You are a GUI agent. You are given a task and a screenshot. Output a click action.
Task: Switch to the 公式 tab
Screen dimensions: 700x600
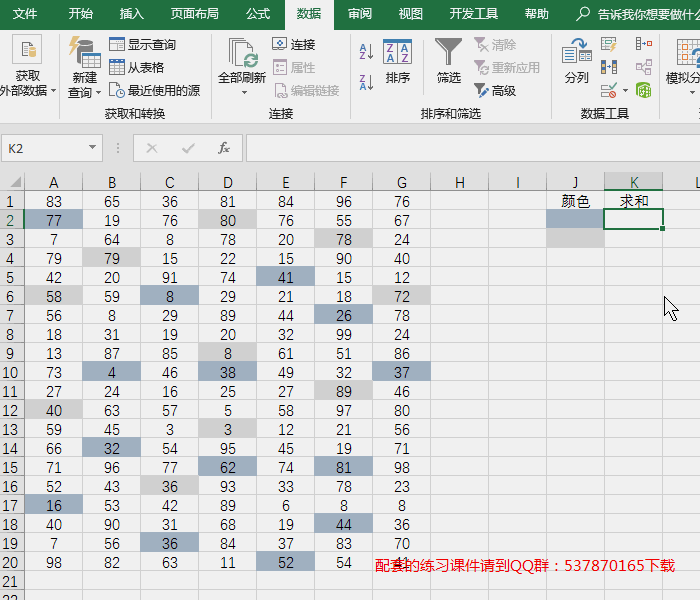(x=258, y=14)
